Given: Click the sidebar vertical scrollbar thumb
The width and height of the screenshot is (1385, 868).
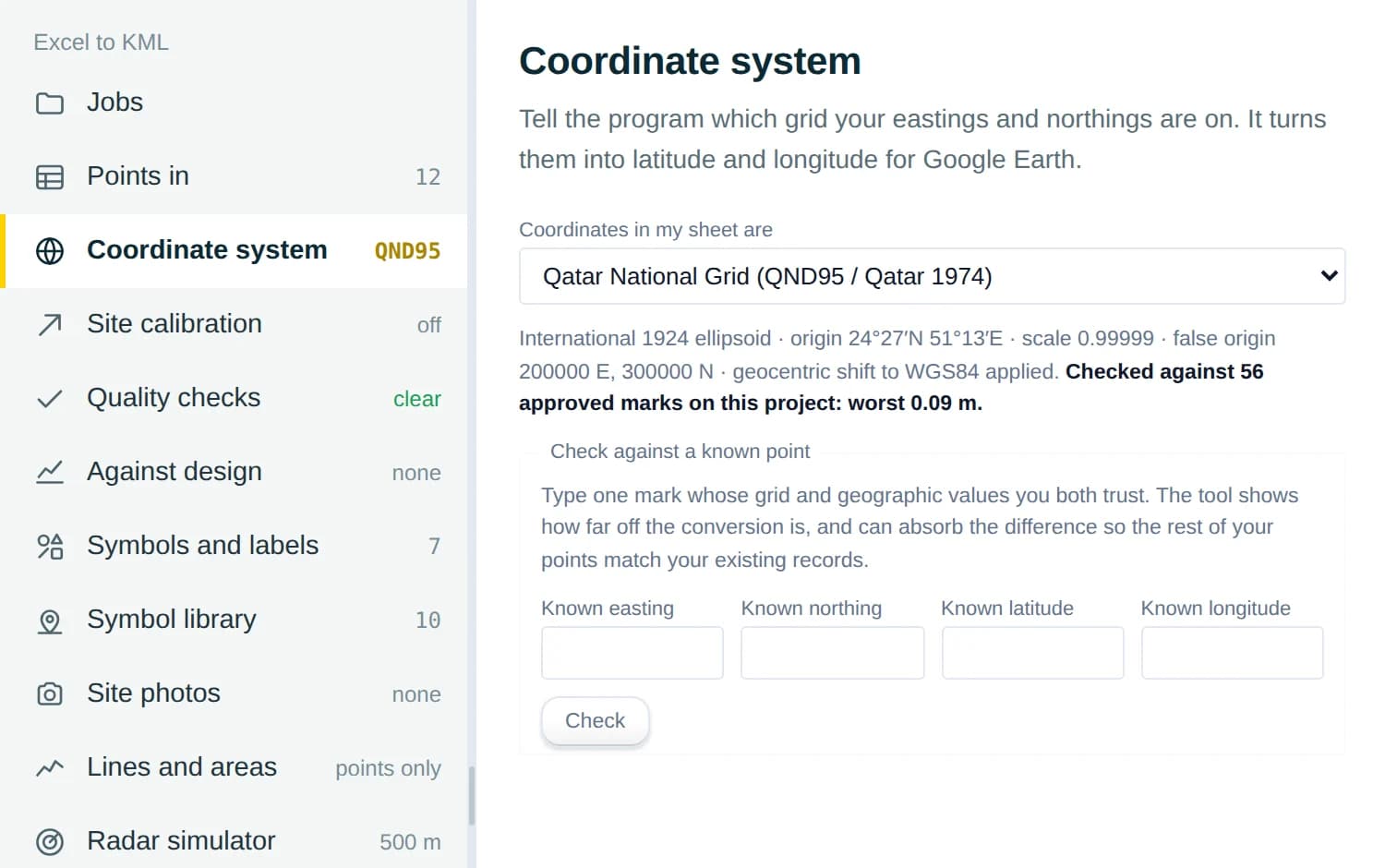Looking at the screenshot, I should click(472, 795).
